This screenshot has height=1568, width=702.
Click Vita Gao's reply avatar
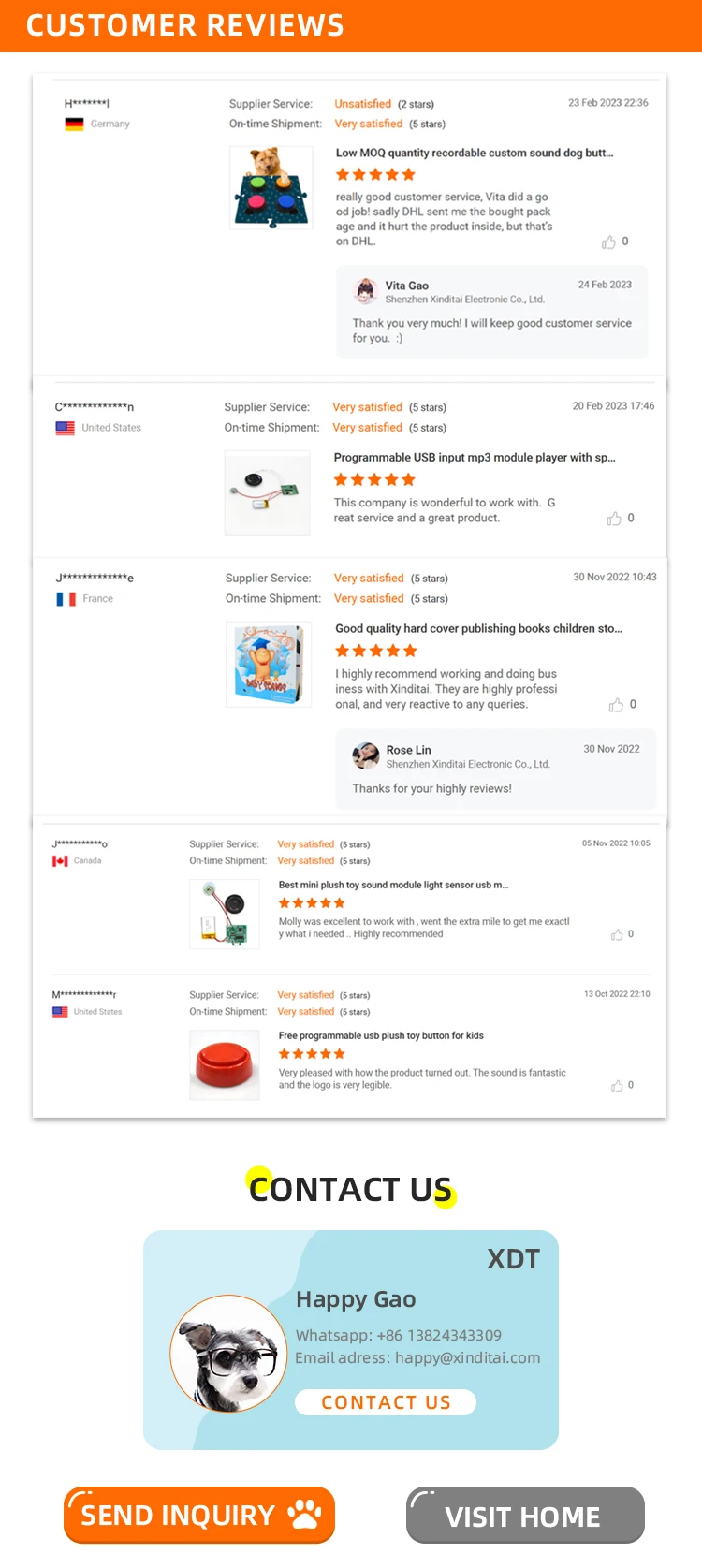[364, 292]
